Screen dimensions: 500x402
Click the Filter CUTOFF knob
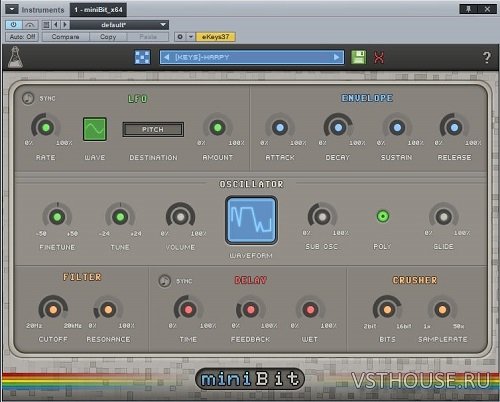coord(53,310)
